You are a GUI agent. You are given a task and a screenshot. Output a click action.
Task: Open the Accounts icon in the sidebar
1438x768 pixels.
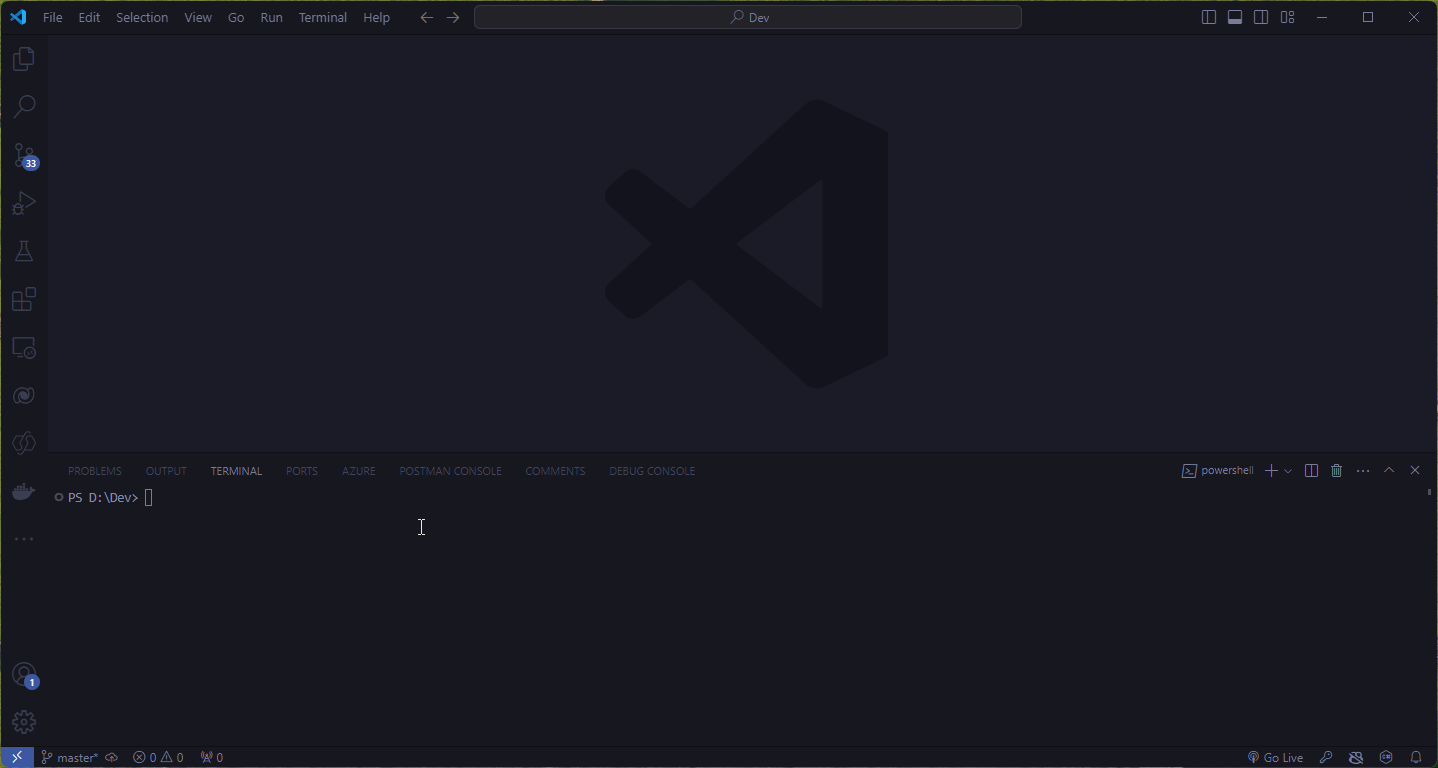(x=23, y=674)
